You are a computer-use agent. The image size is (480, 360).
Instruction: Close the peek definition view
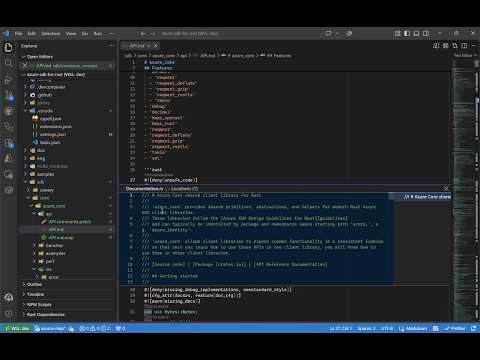pyautogui.click(x=446, y=189)
